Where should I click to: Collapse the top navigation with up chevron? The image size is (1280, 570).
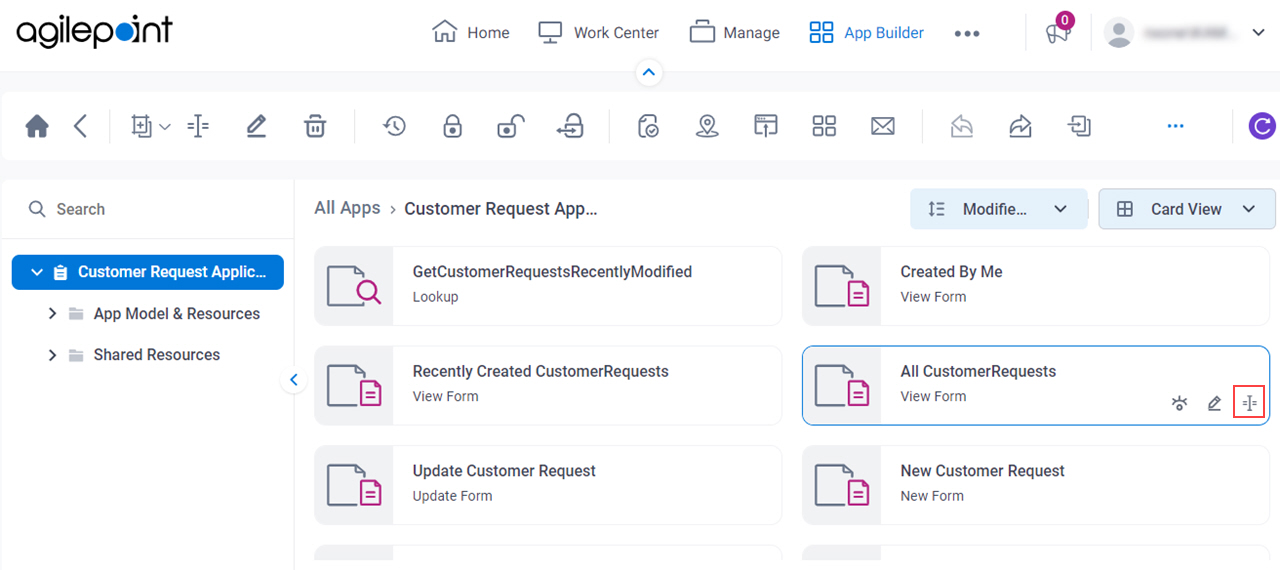649,72
